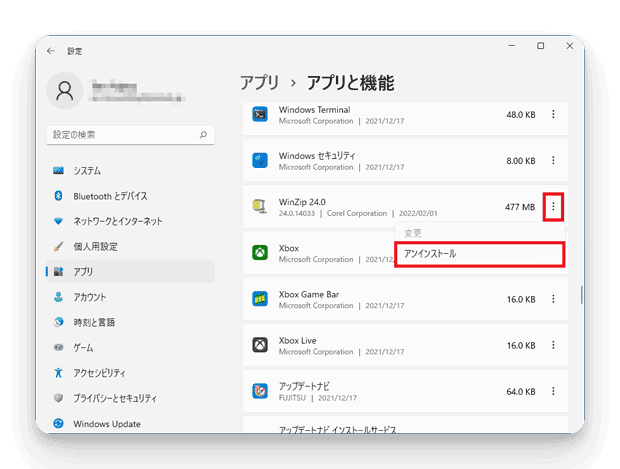Open more options for Xbox Game Bar
Image resolution: width=620 pixels, height=469 pixels.
553,299
